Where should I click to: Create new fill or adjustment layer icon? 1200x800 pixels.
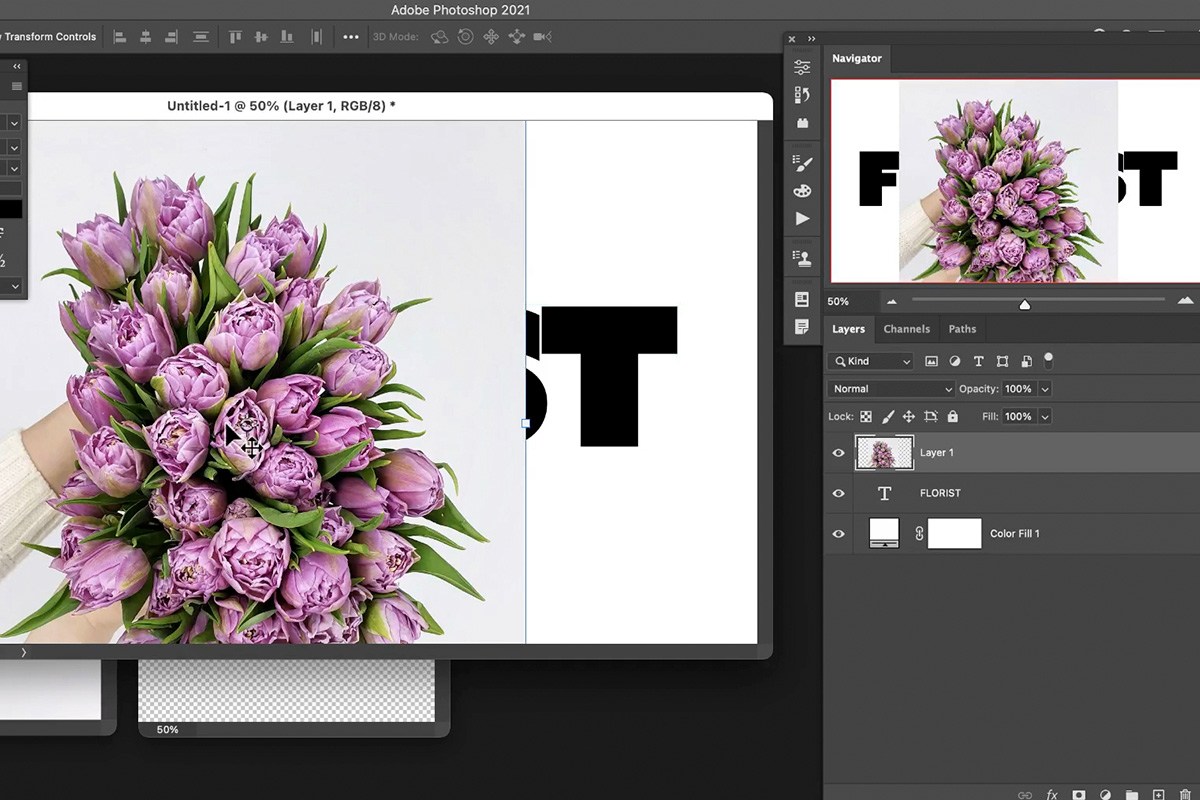click(1105, 795)
